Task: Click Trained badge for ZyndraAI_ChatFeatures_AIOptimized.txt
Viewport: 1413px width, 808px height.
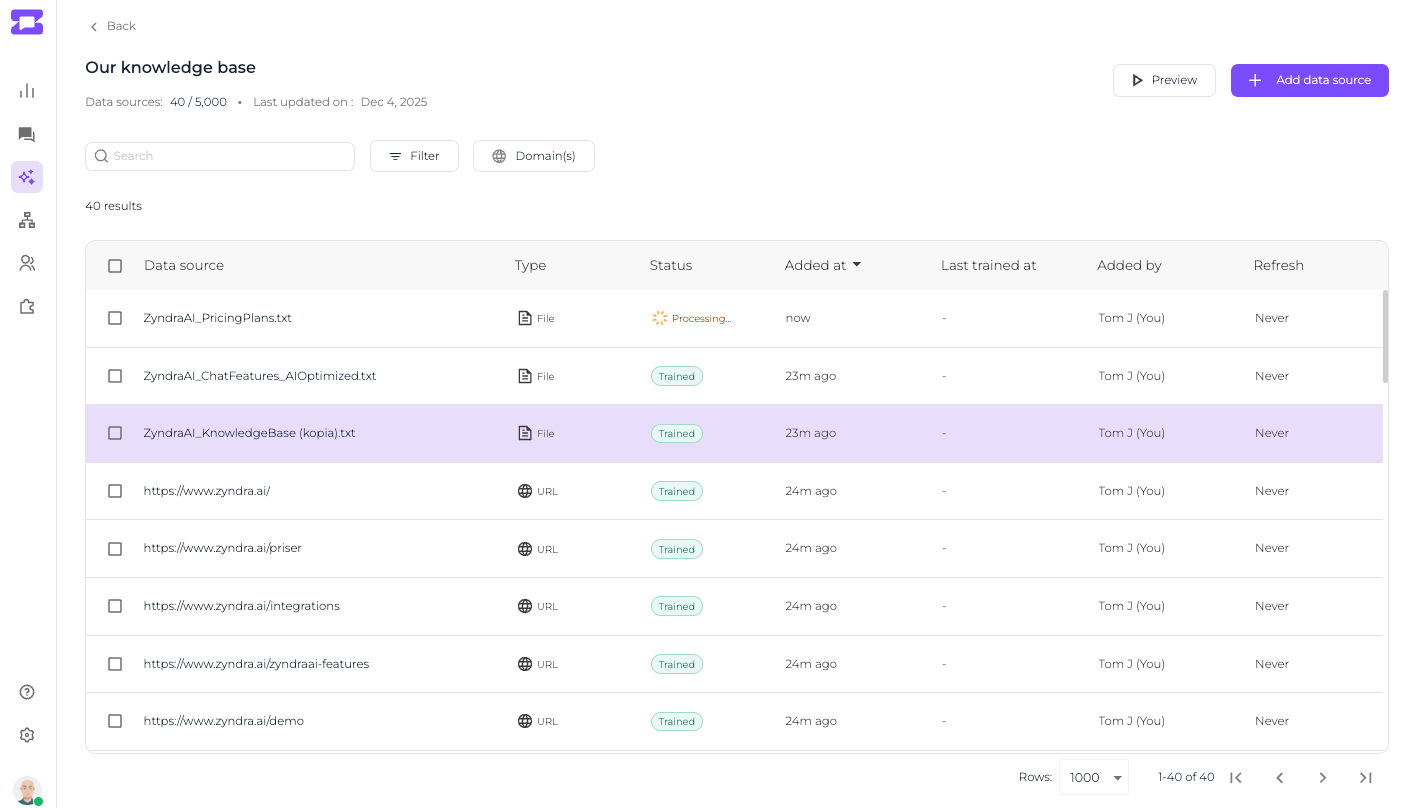Action: coord(677,376)
